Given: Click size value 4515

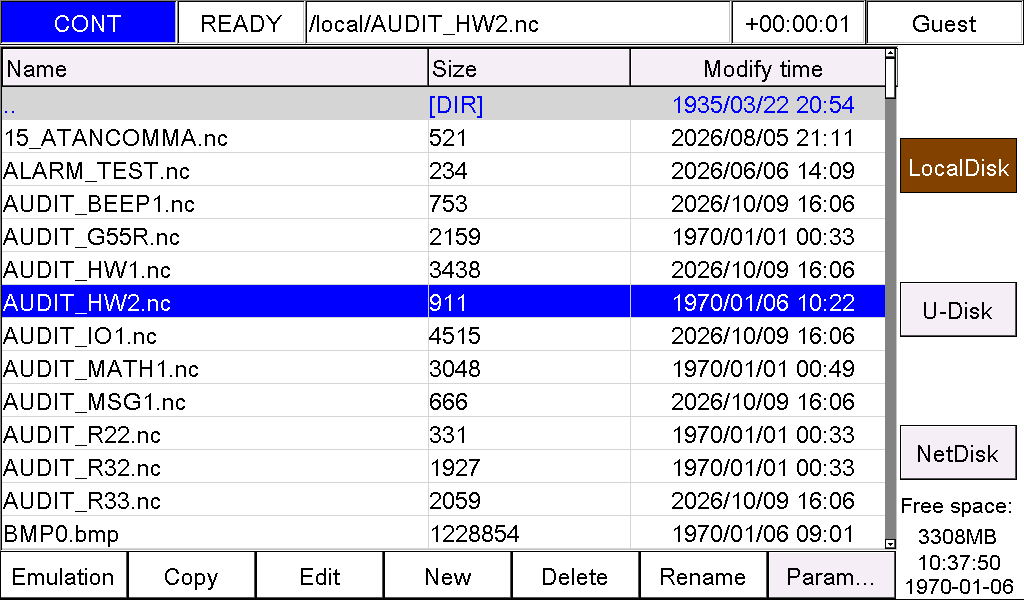Looking at the screenshot, I should (x=455, y=336).
